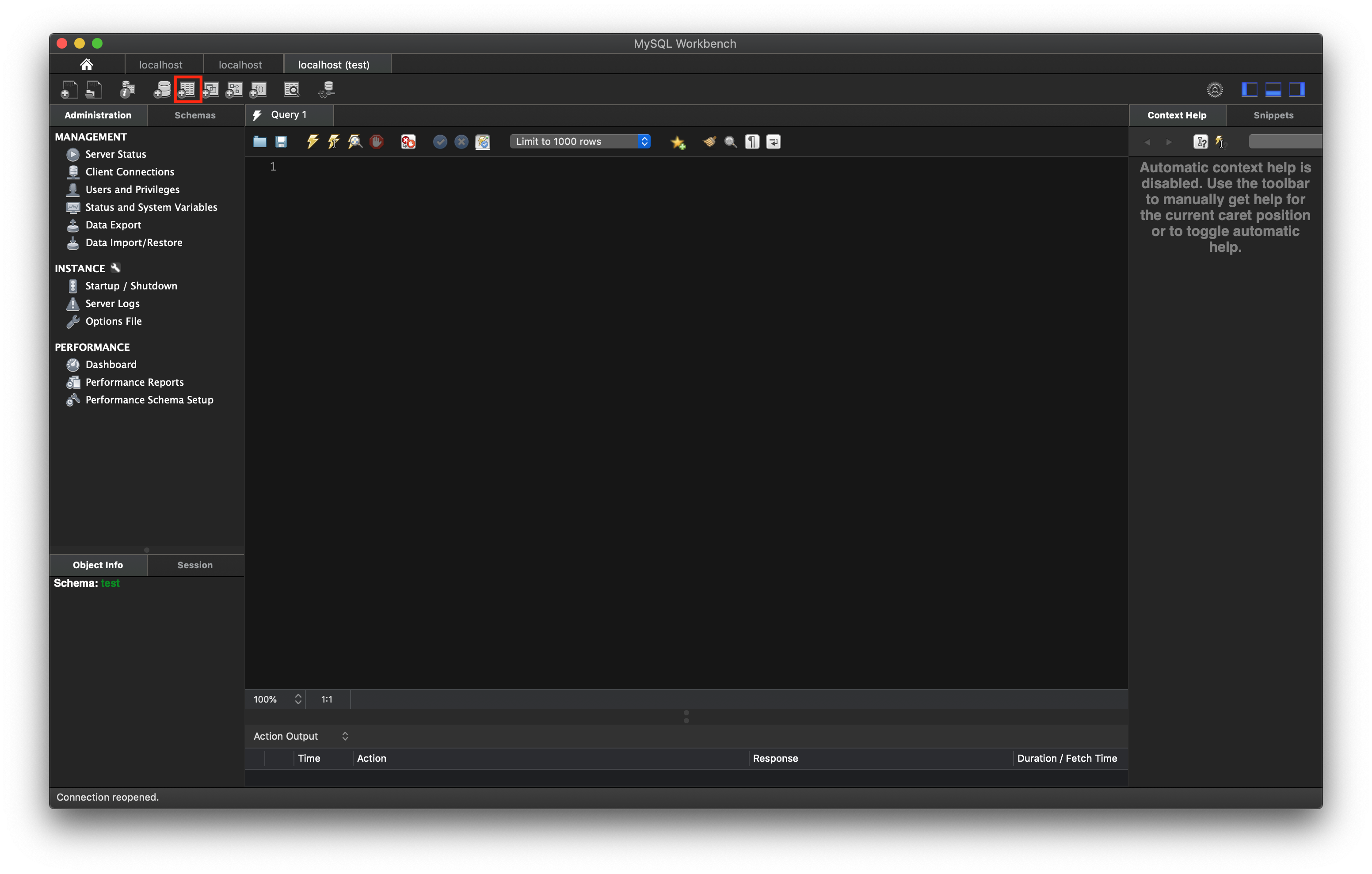Open performance Dashboard
Screen dimensions: 1372x874
(x=101, y=365)
